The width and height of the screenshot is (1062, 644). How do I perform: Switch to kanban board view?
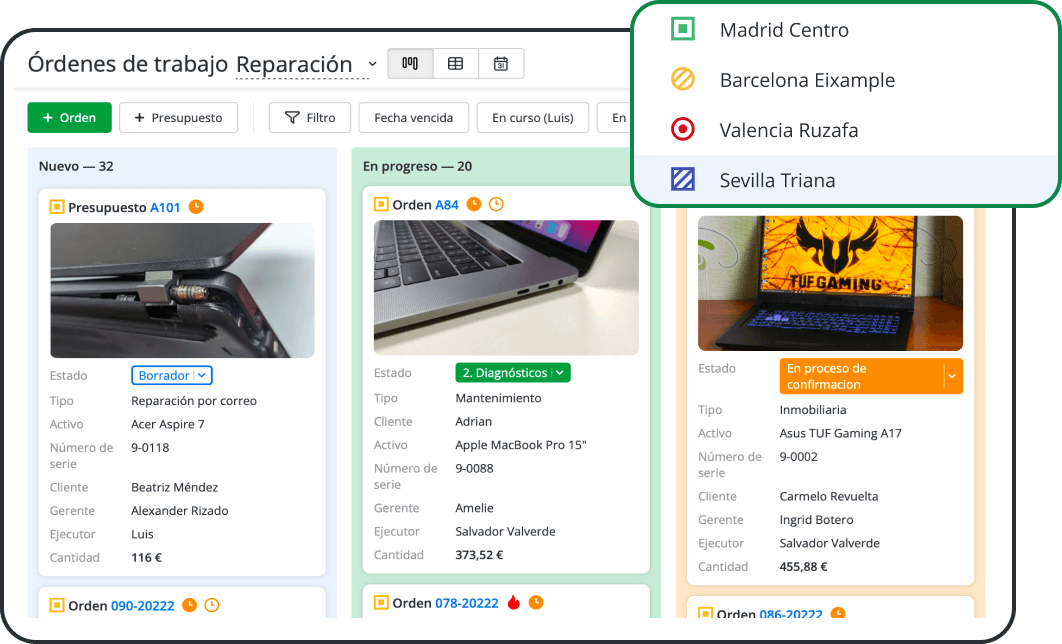click(410, 64)
